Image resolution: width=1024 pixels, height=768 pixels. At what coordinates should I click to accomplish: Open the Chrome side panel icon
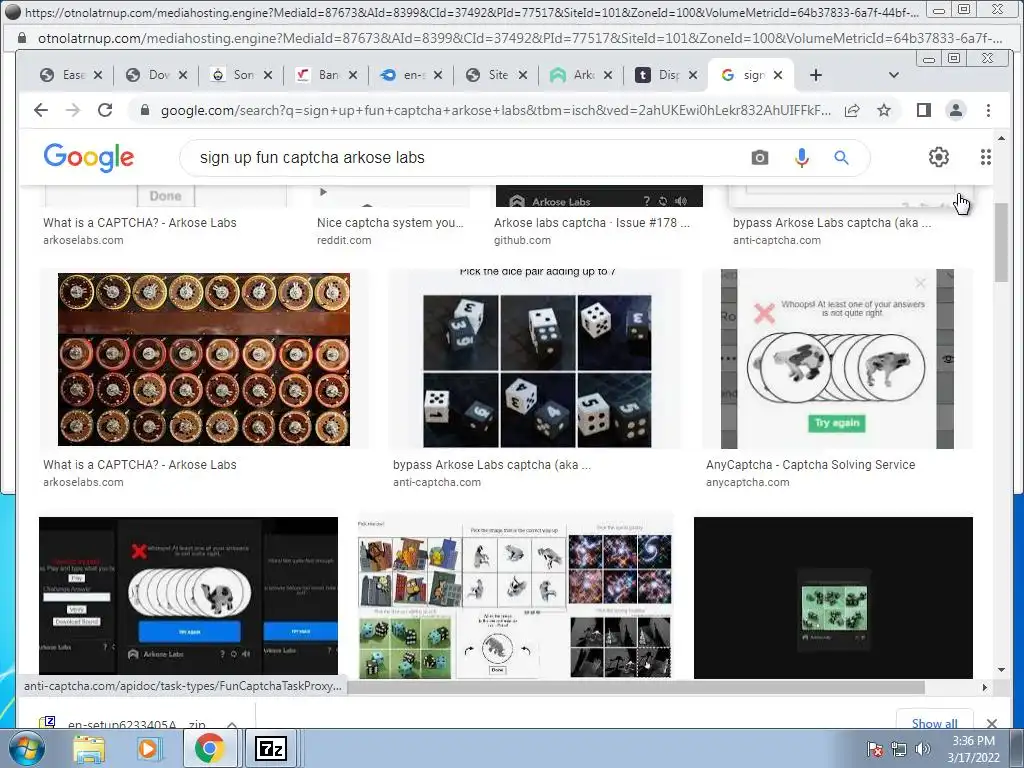[x=923, y=110]
